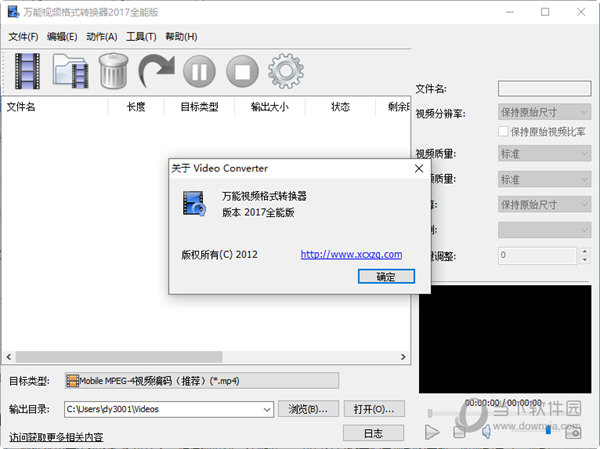Click the Video Converter icon in the about dialog
The image size is (600, 449).
tap(194, 204)
